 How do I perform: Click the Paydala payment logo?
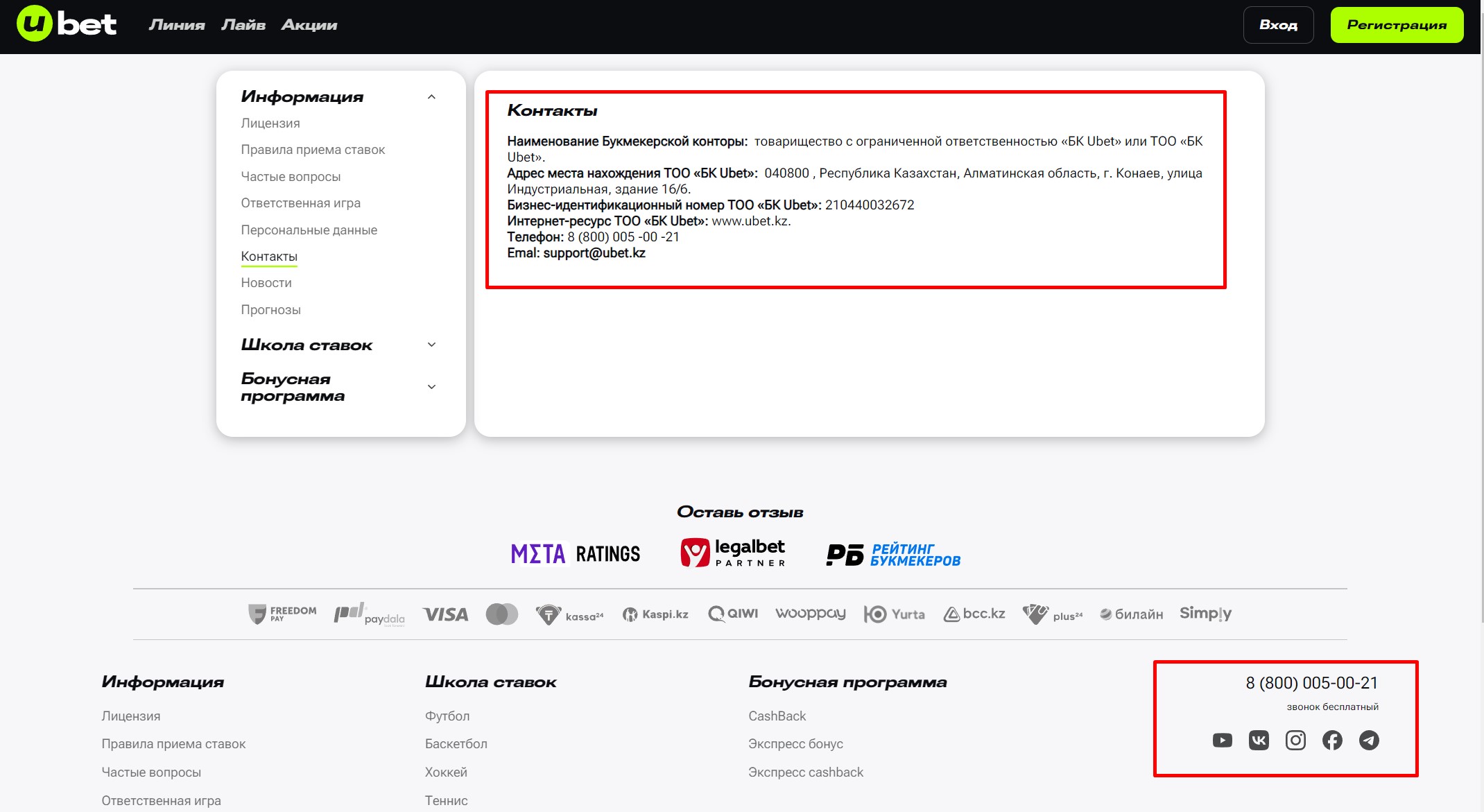click(x=370, y=614)
